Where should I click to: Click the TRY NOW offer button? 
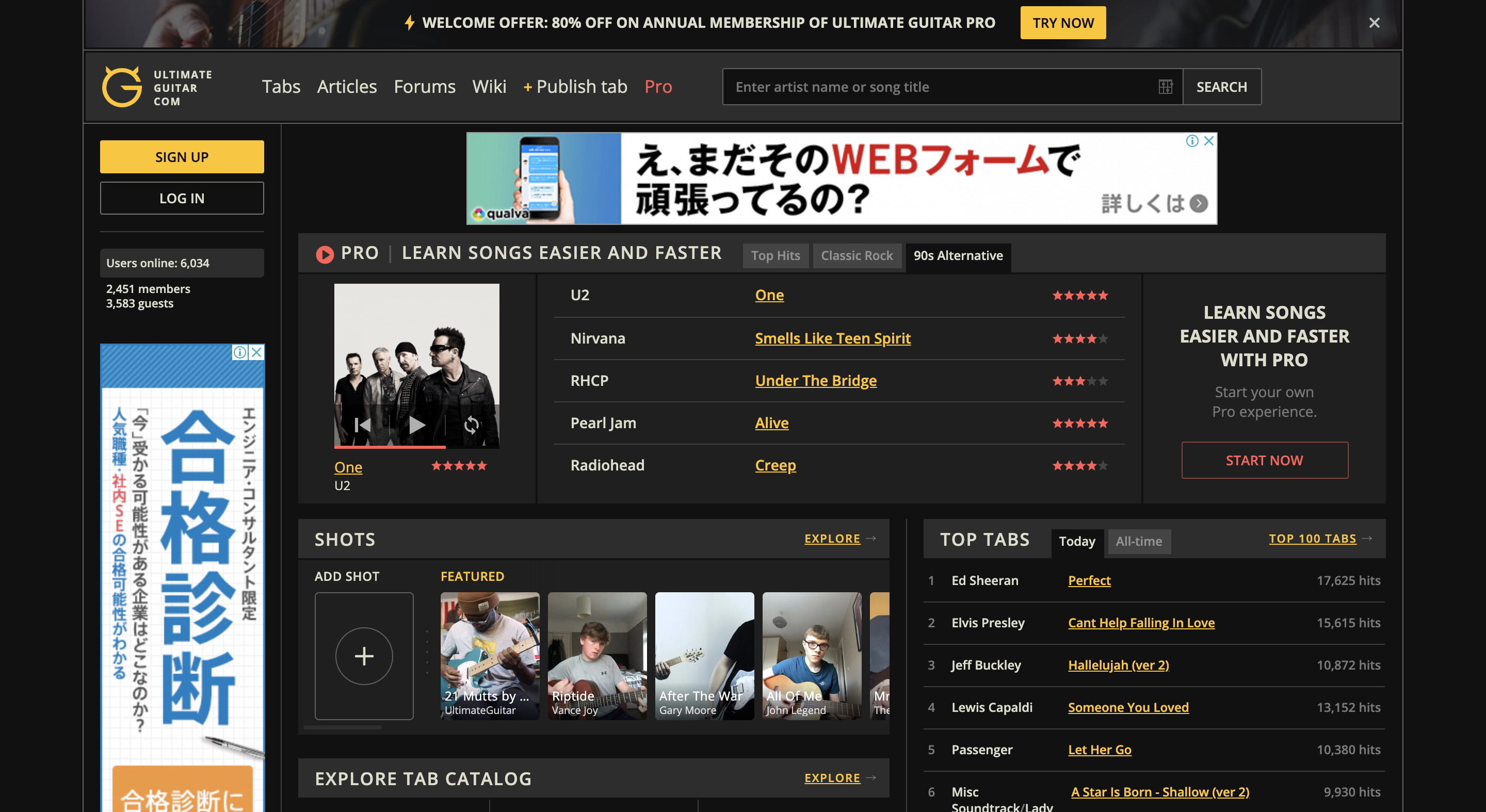(1063, 23)
